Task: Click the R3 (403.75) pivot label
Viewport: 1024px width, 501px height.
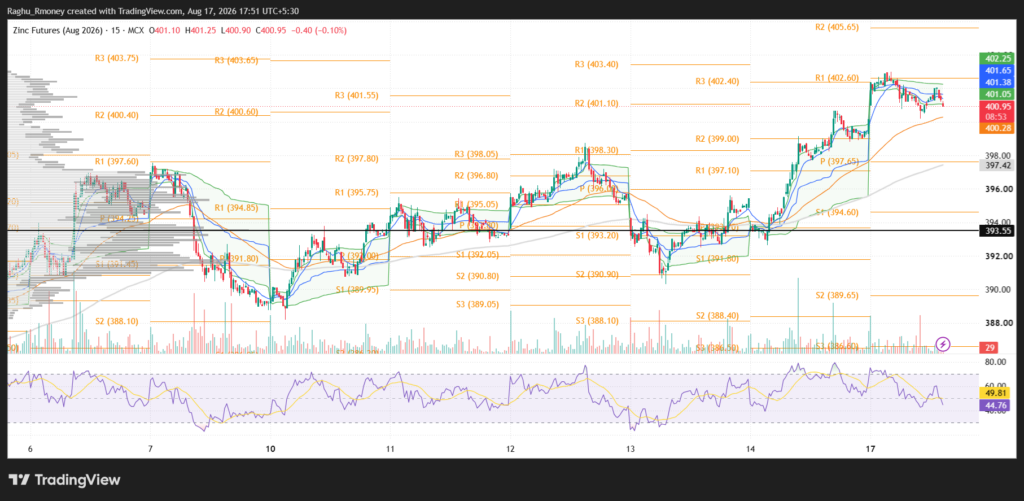Action: pos(116,58)
